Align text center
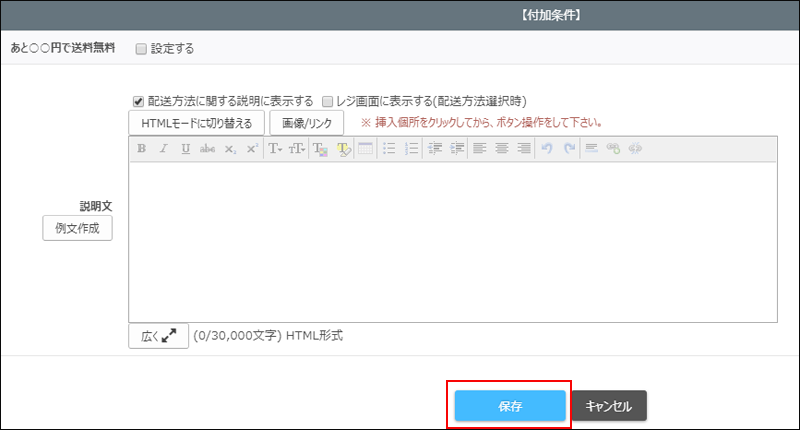This screenshot has width=800, height=430. coord(502,148)
